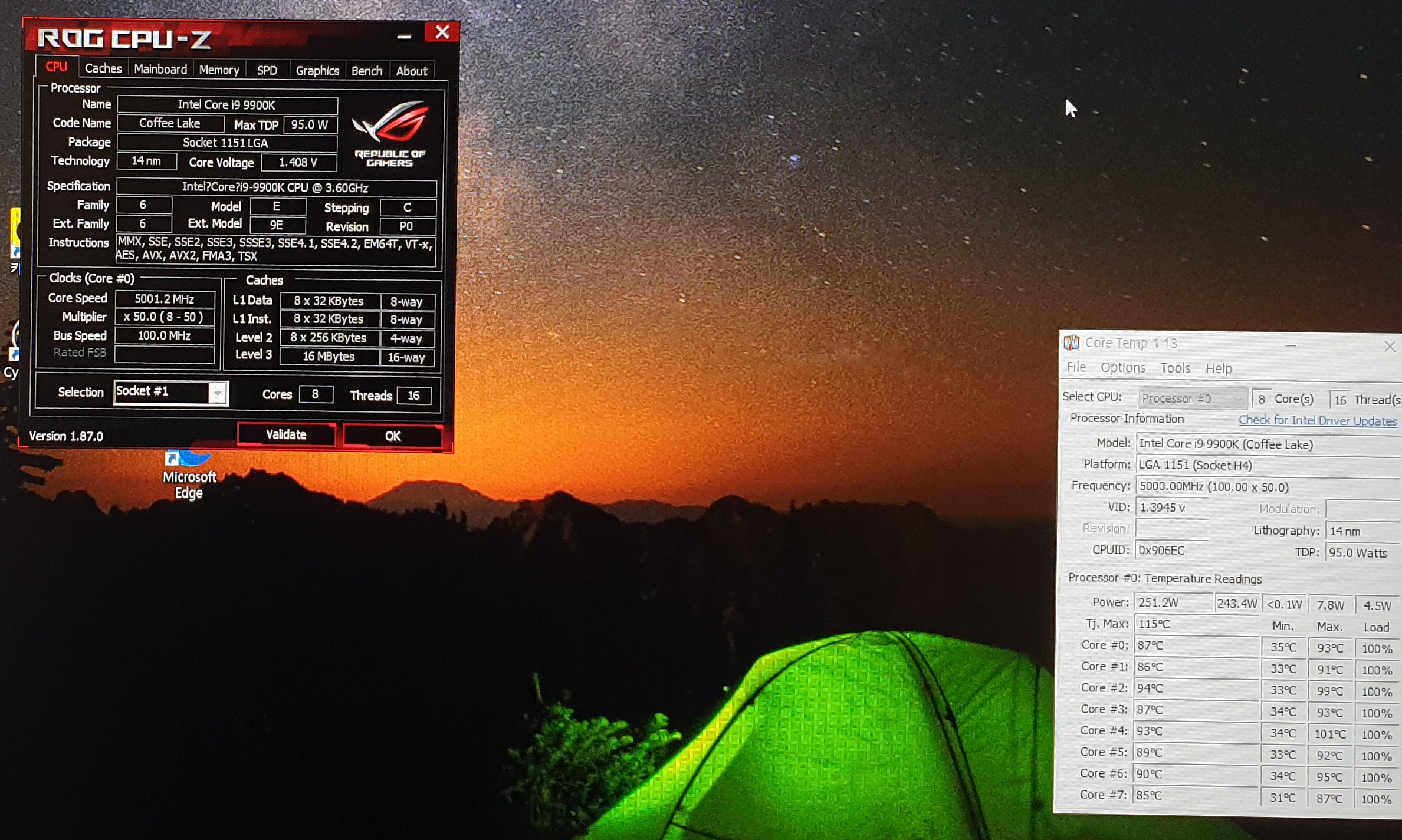Open the Memory tab
Image resolution: width=1402 pixels, height=840 pixels.
tap(219, 70)
